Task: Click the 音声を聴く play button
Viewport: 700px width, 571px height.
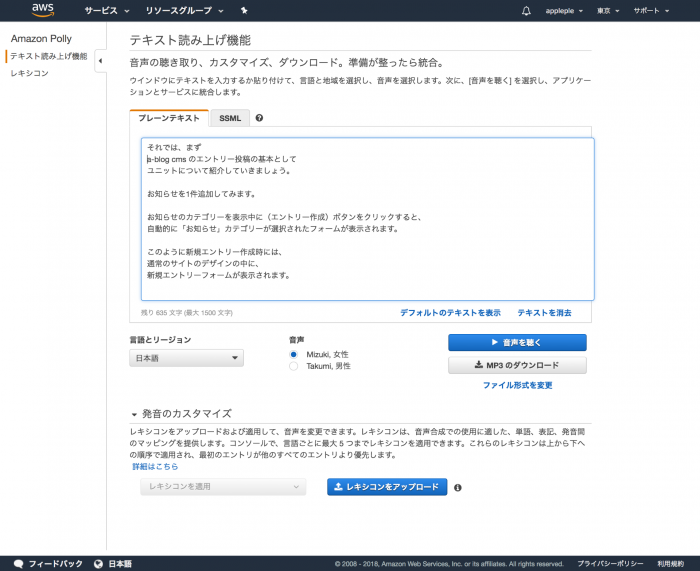Action: [x=517, y=342]
